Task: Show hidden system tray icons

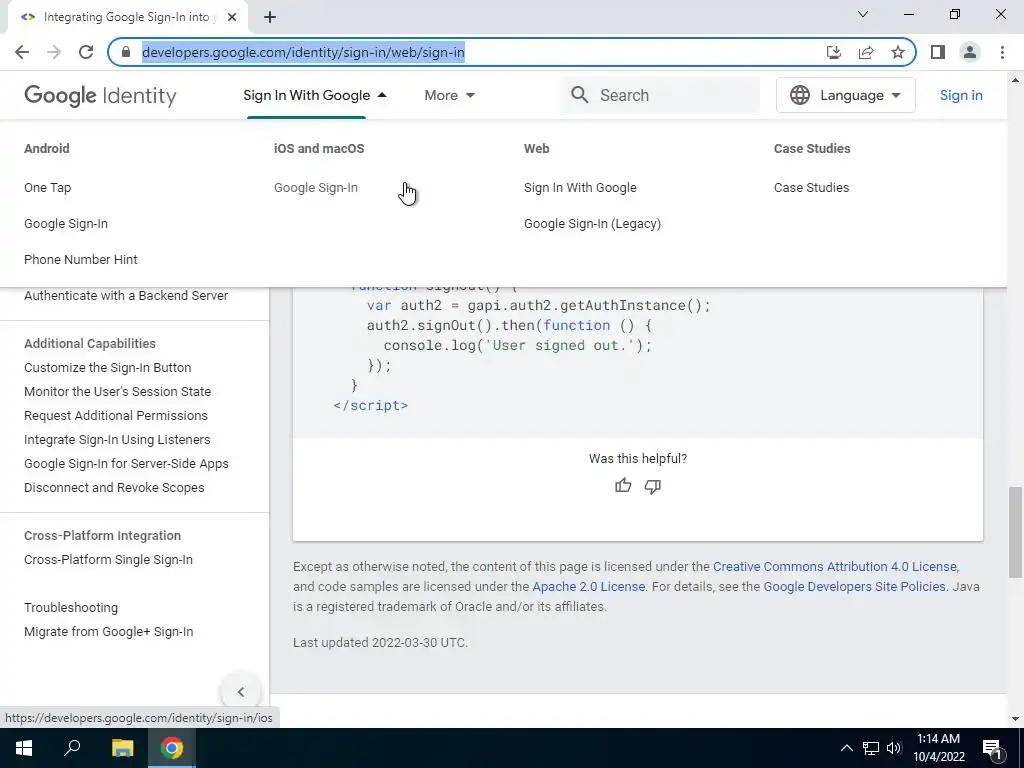Action: click(x=846, y=748)
